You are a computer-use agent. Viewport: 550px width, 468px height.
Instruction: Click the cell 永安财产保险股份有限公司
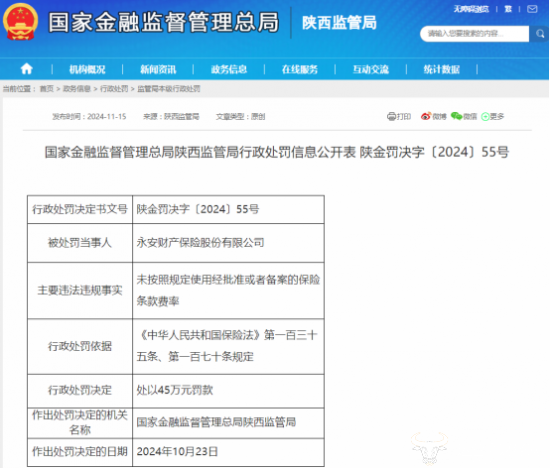click(228, 243)
